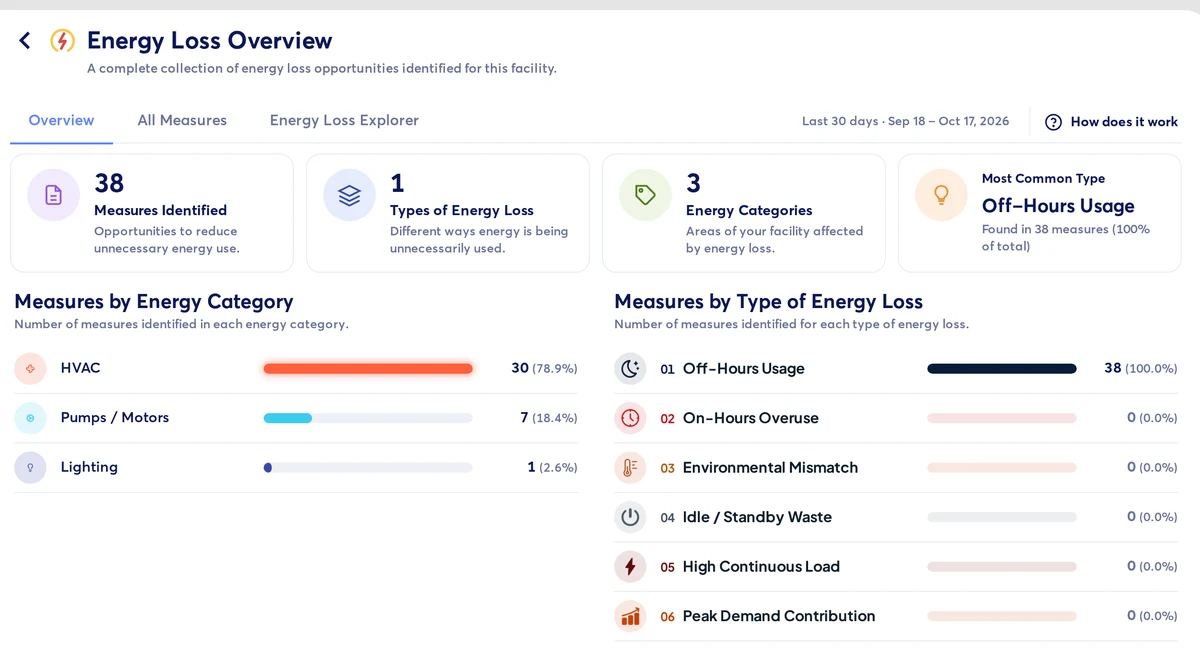
Task: Select the 03 Environmental Mismatch row label
Action: tap(759, 467)
